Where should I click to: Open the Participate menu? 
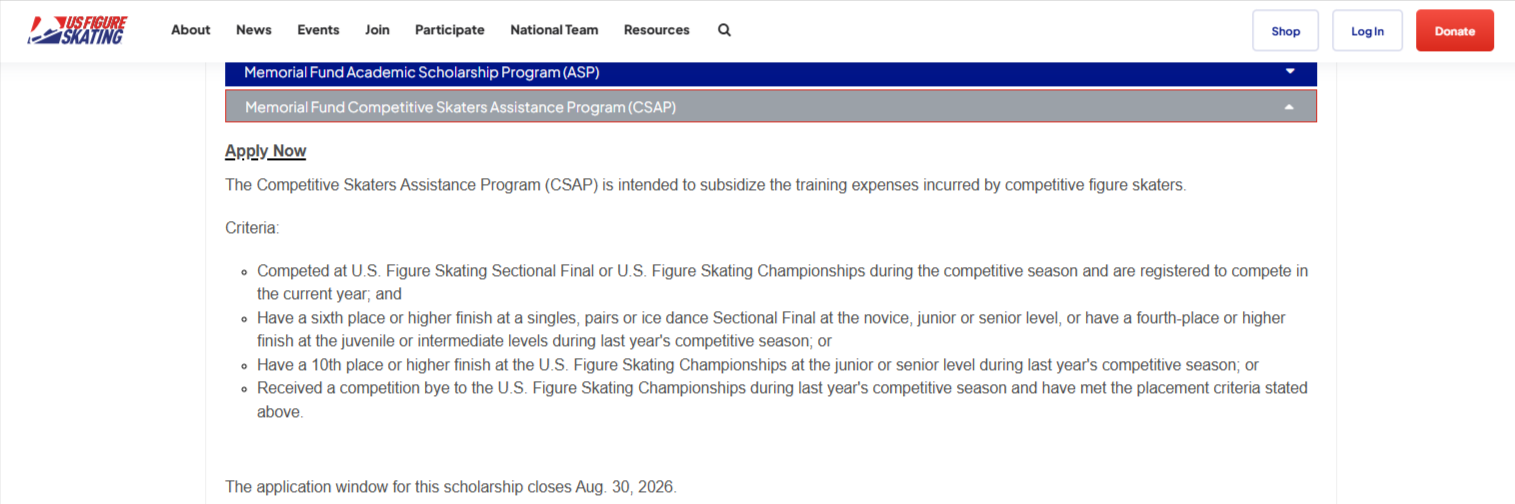coord(450,30)
